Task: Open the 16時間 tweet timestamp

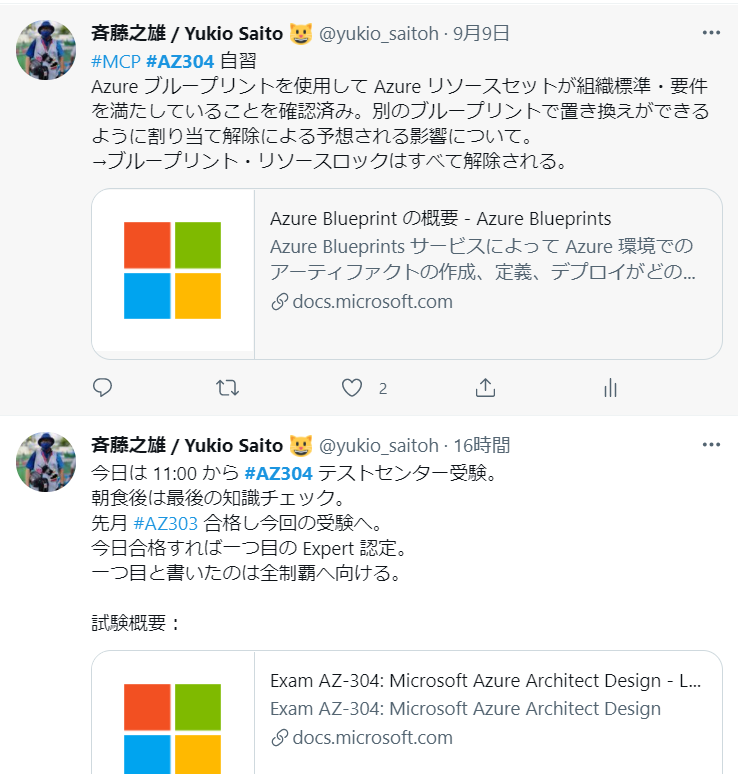Action: [481, 446]
